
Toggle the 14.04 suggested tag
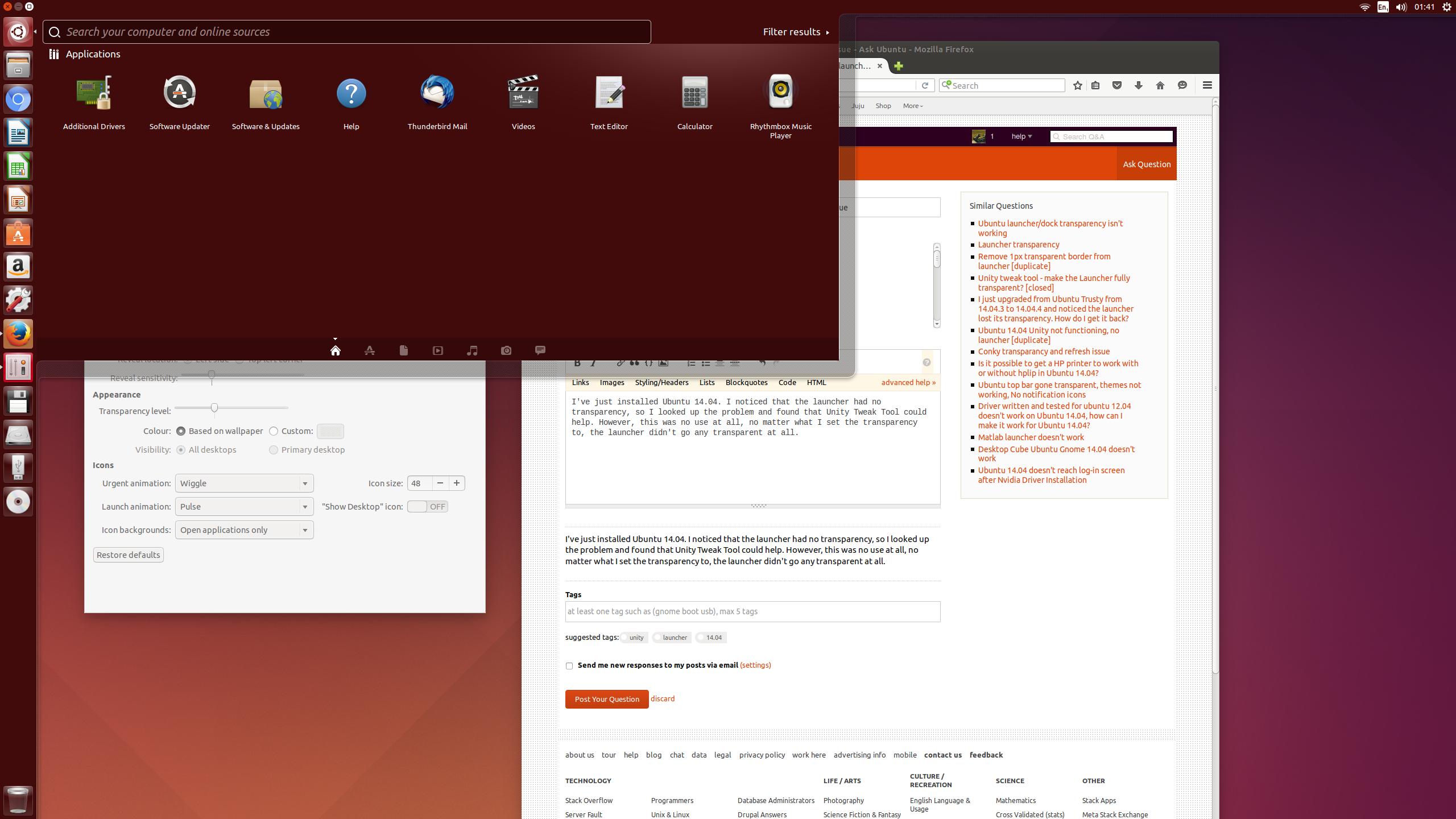tap(711, 638)
